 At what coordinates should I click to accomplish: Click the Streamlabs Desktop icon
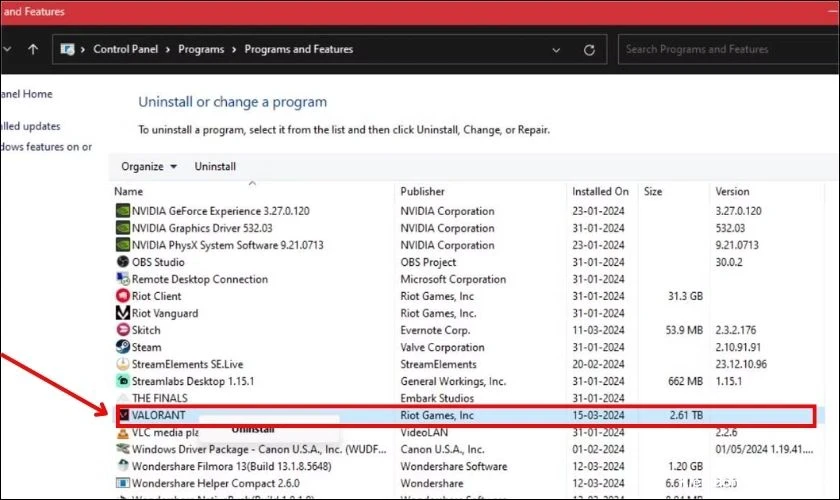[123, 381]
